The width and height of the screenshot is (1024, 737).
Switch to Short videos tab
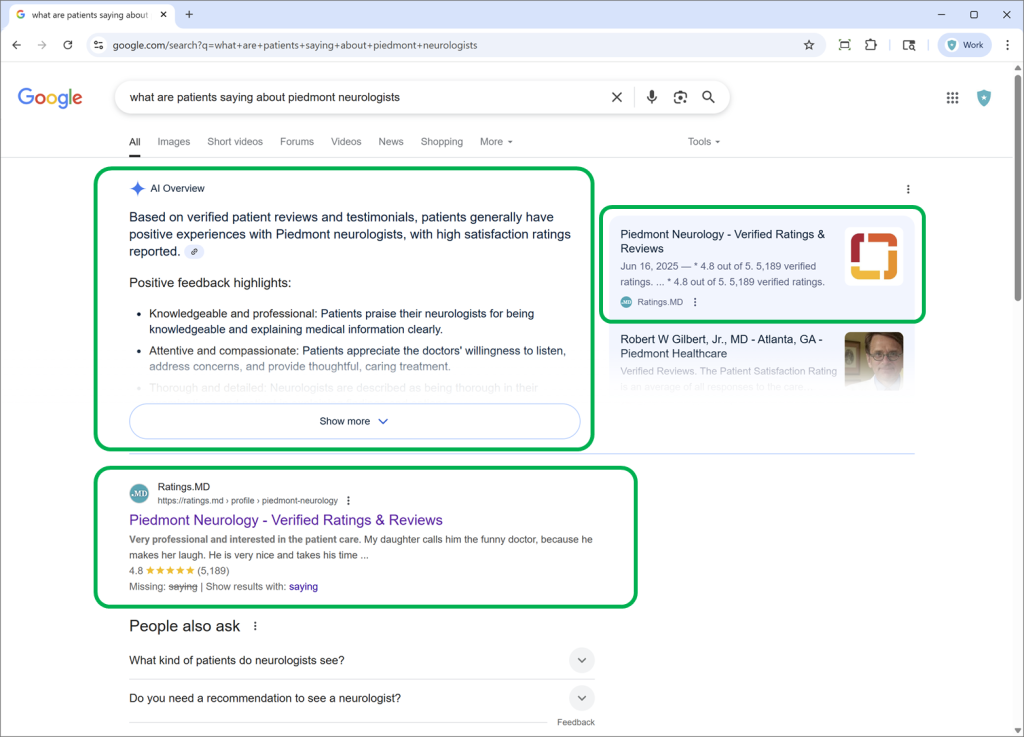(x=235, y=142)
